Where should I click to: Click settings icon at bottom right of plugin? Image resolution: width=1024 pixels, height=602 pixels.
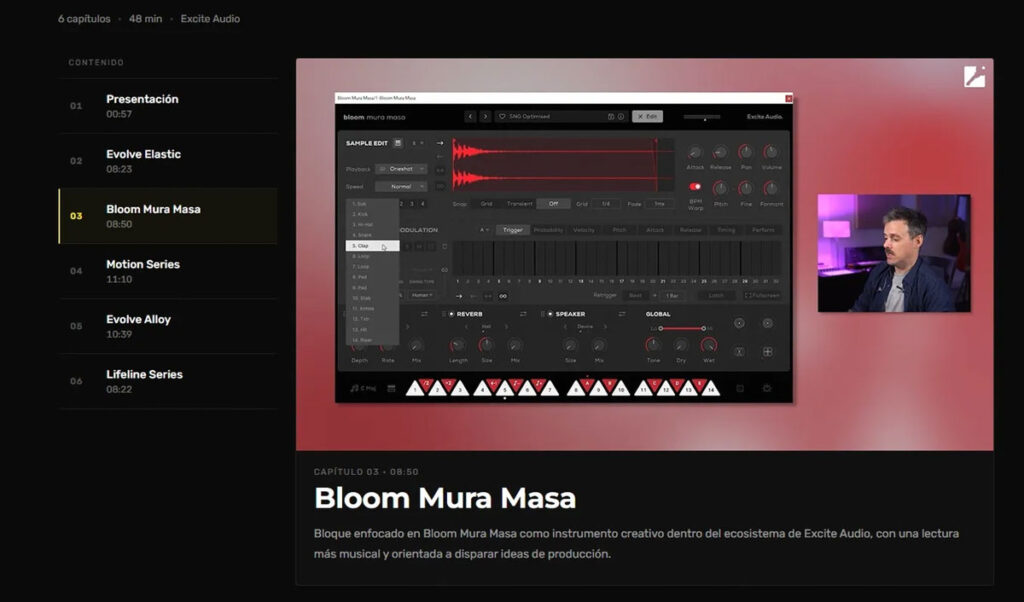click(767, 388)
